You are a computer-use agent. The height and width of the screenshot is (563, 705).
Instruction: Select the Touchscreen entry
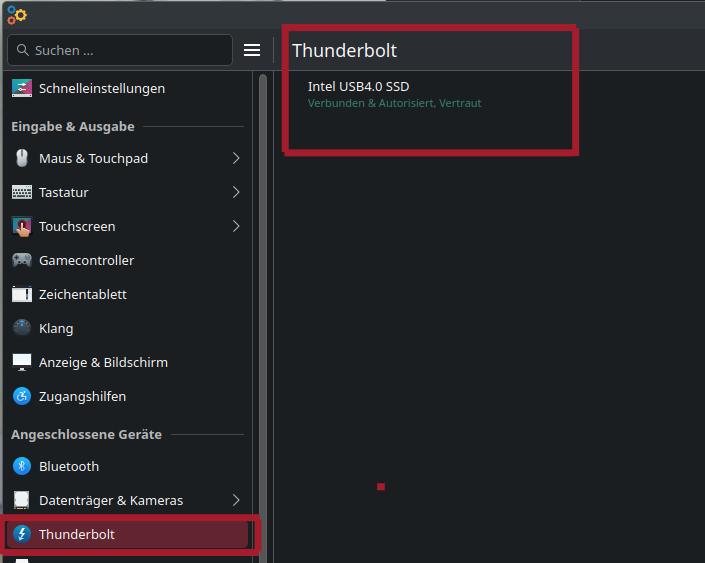128,227
